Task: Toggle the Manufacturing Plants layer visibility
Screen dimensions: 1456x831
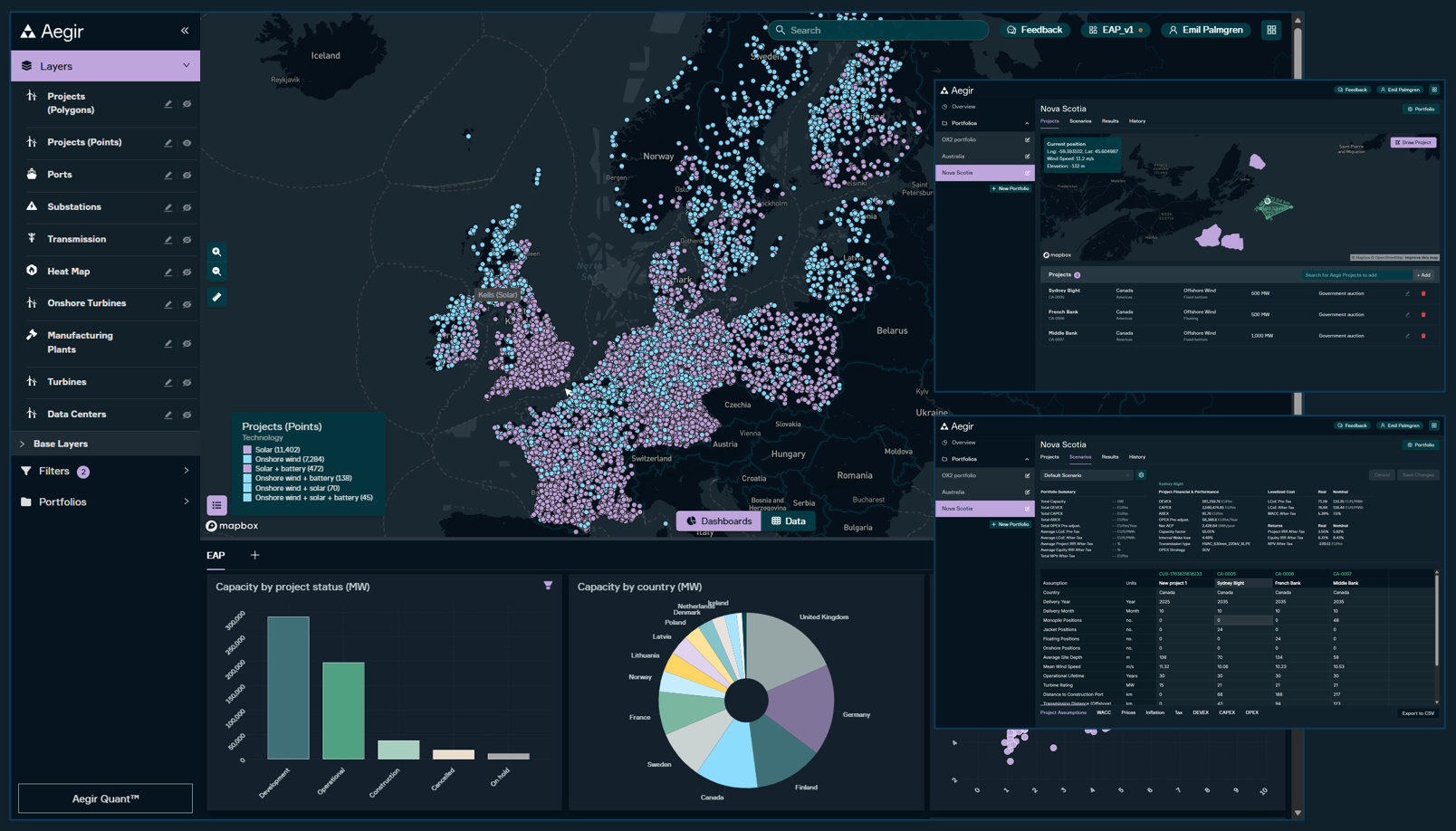Action: [187, 343]
